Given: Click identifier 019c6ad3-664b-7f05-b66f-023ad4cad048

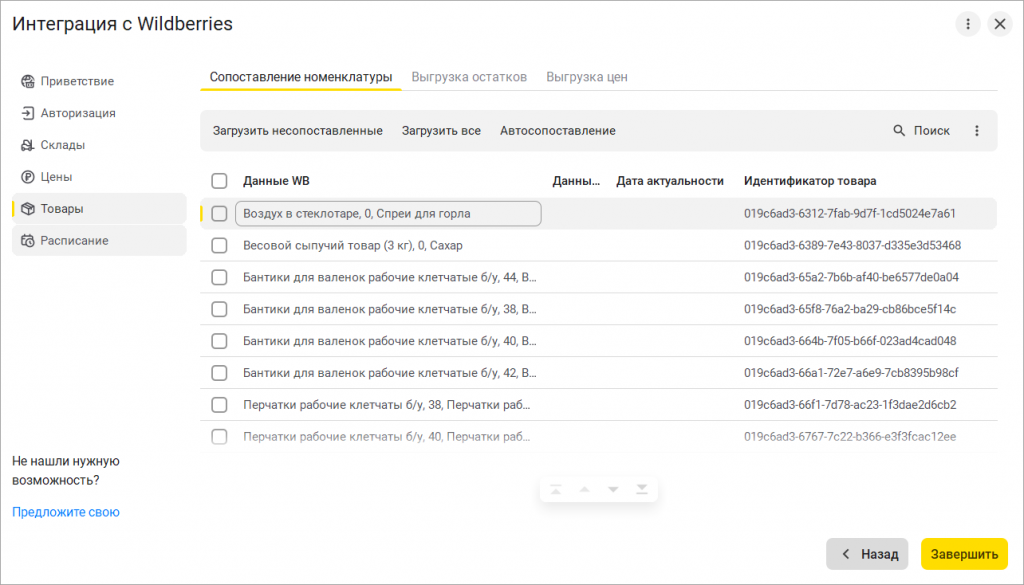Looking at the screenshot, I should click(850, 341).
